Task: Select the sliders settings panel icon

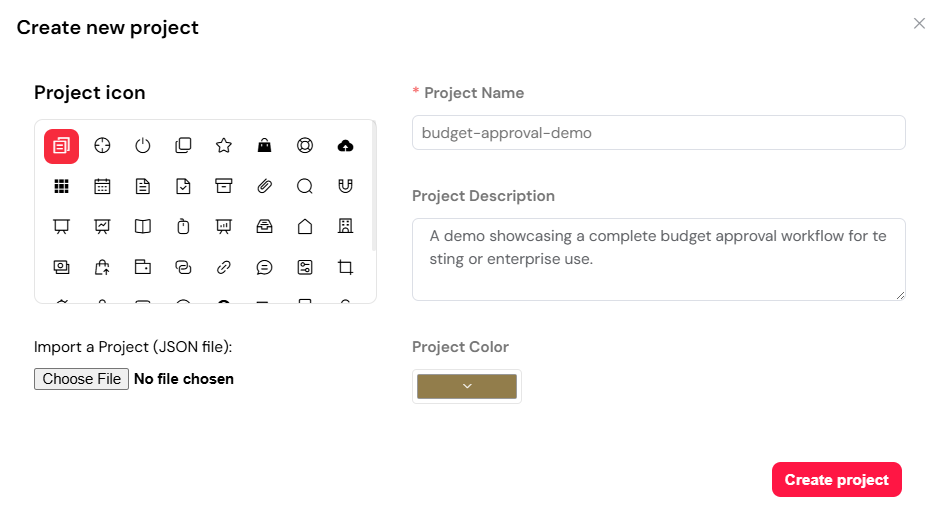Action: coord(305,267)
